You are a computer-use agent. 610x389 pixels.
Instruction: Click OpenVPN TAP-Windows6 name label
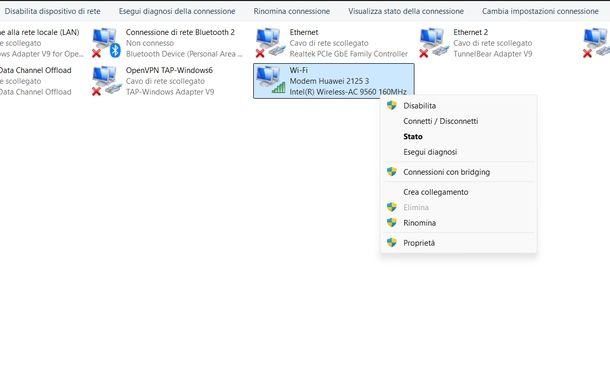pos(169,70)
